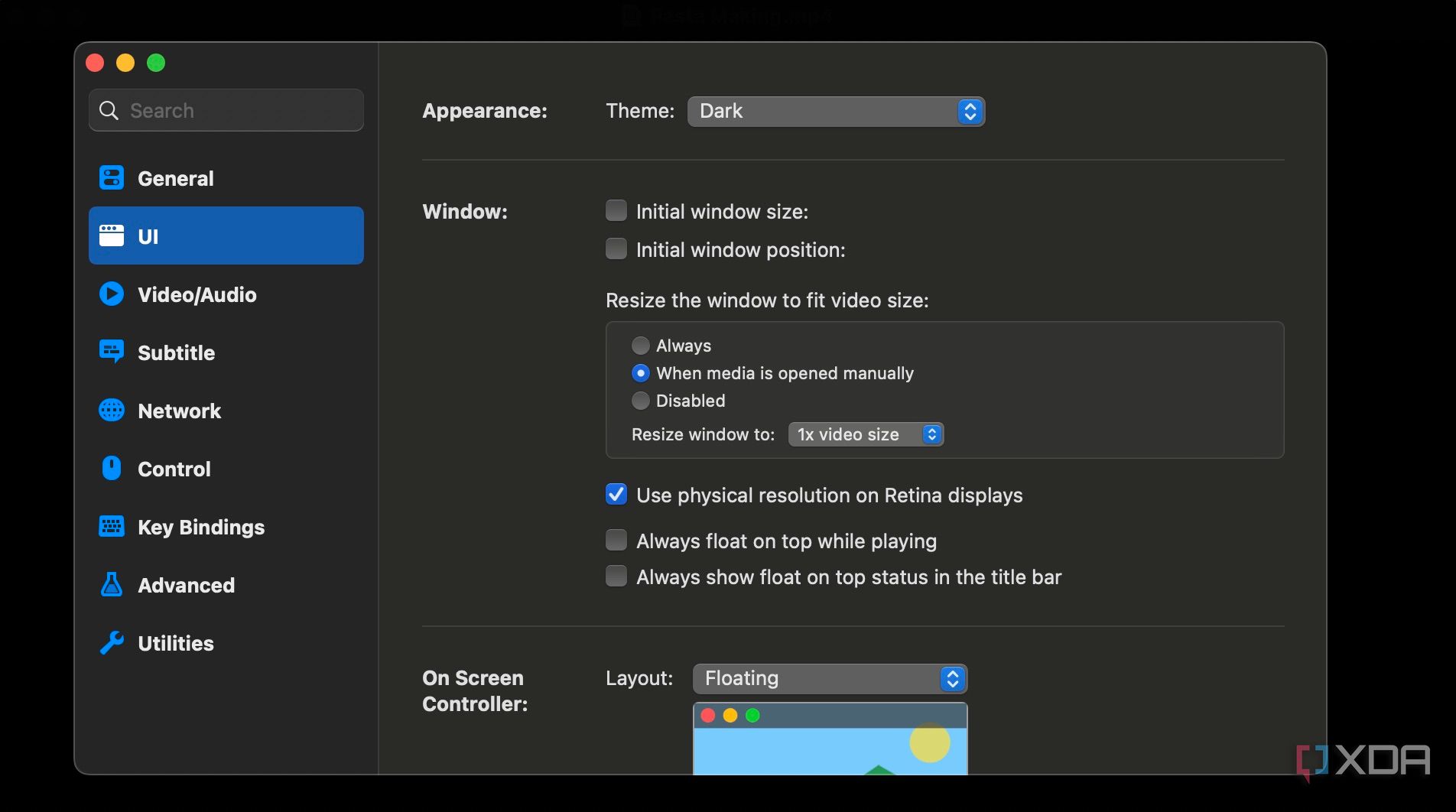Click the Key Bindings keyboard icon

pyautogui.click(x=112, y=526)
